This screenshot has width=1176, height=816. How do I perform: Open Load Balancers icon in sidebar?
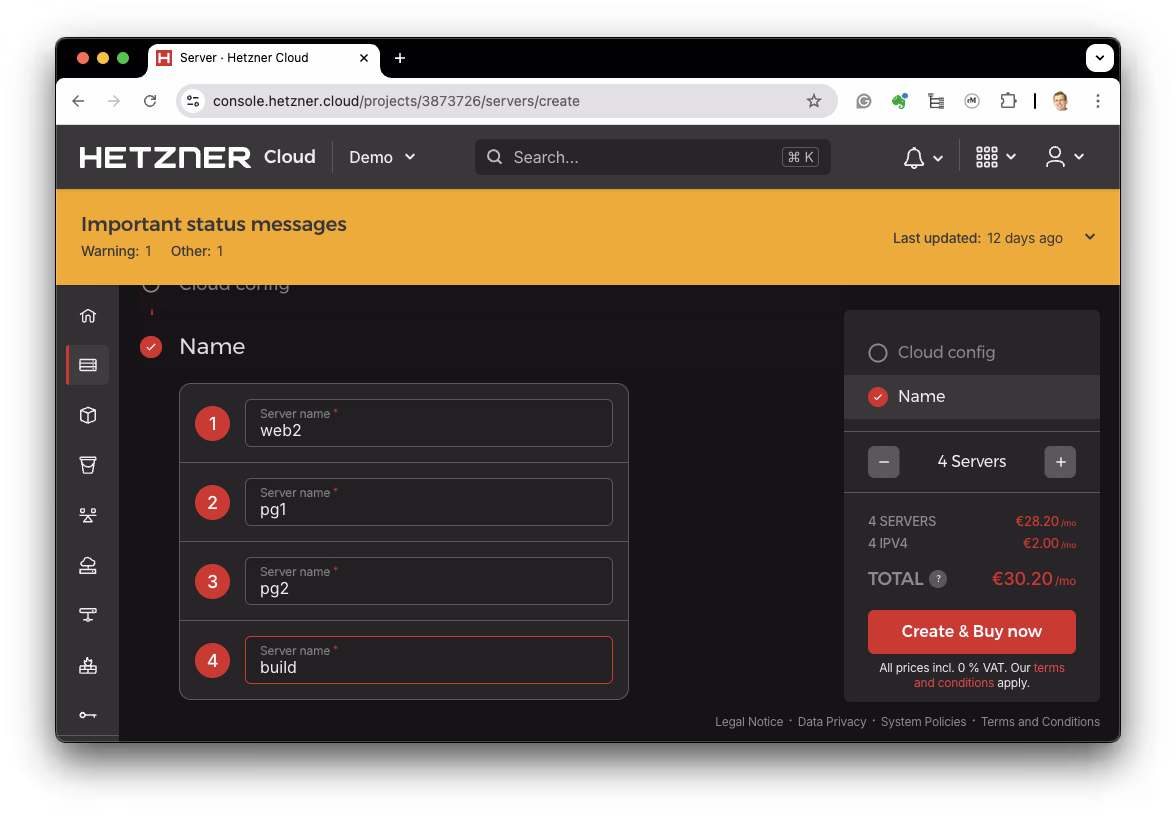click(88, 515)
